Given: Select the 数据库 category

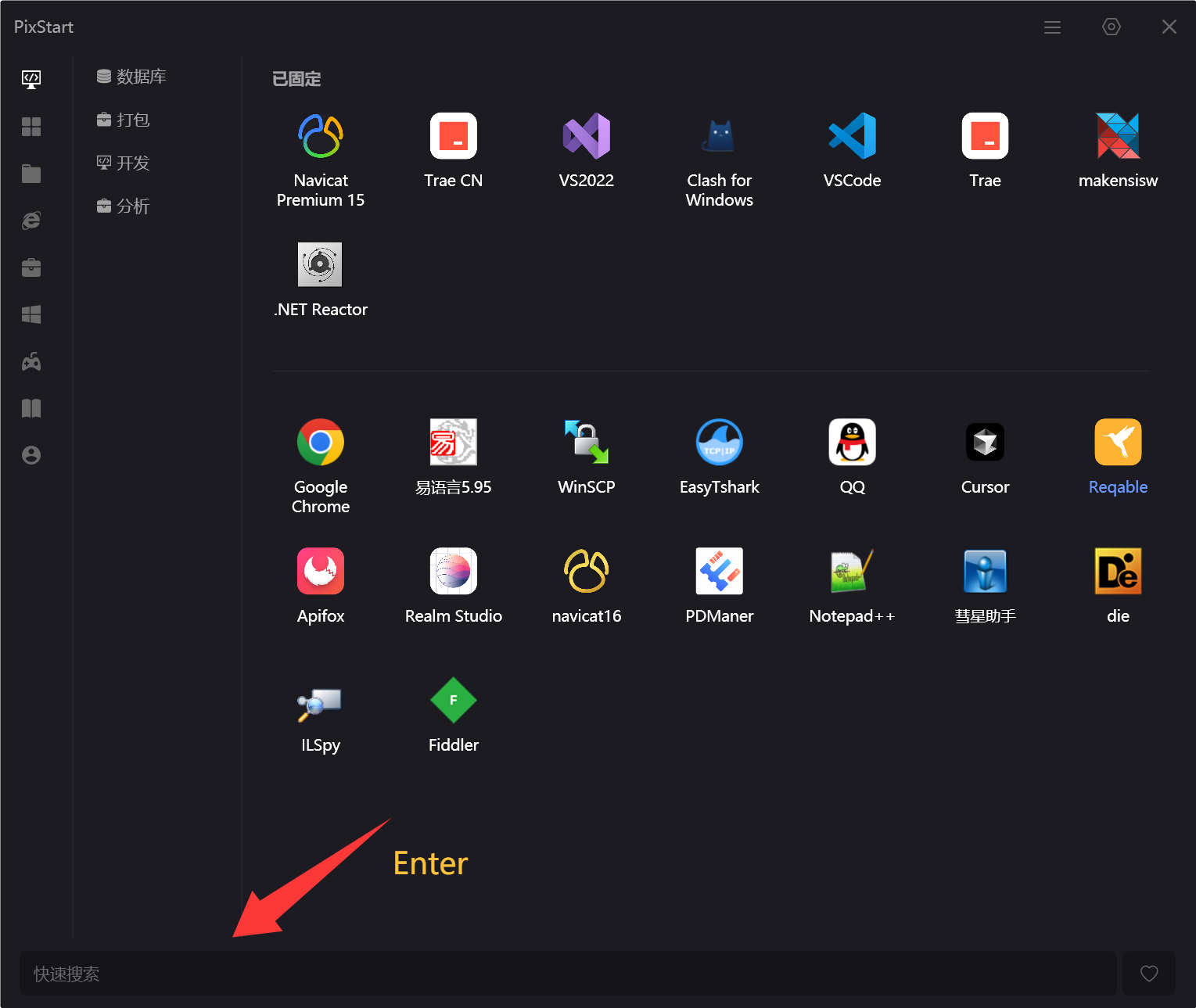Looking at the screenshot, I should click(131, 77).
